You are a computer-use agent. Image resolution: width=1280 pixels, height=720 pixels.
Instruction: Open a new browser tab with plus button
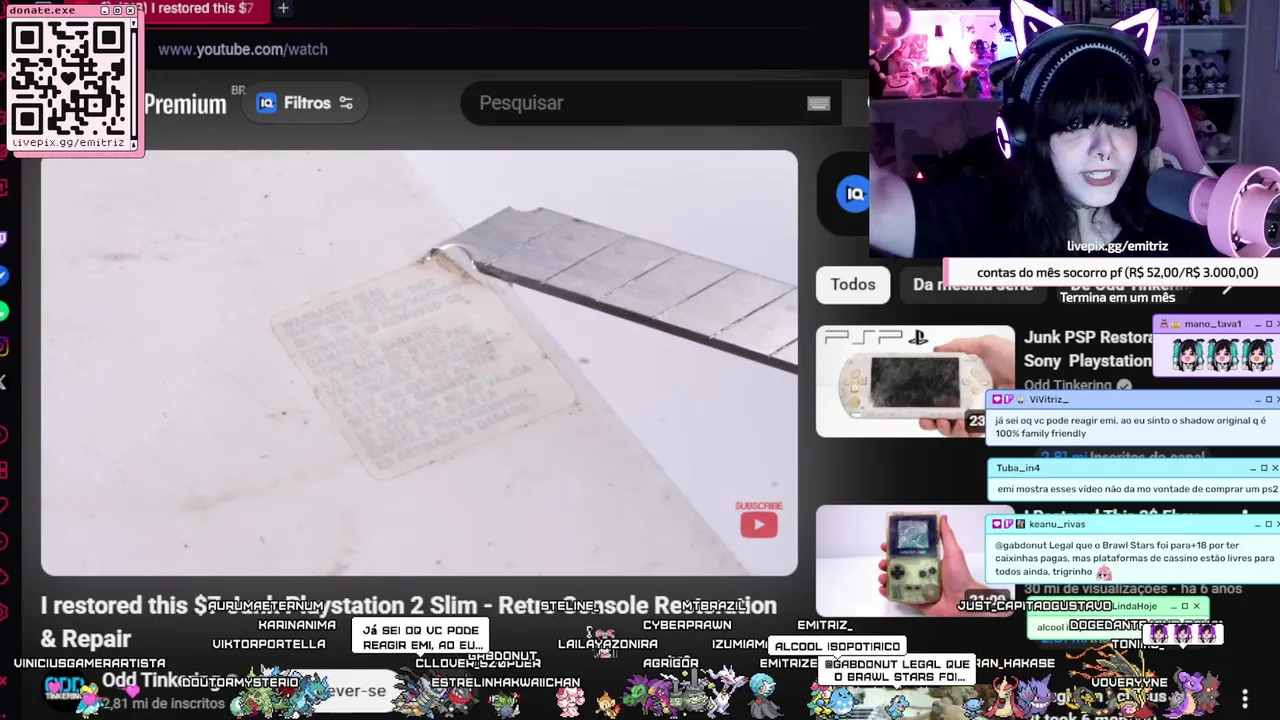coord(283,8)
